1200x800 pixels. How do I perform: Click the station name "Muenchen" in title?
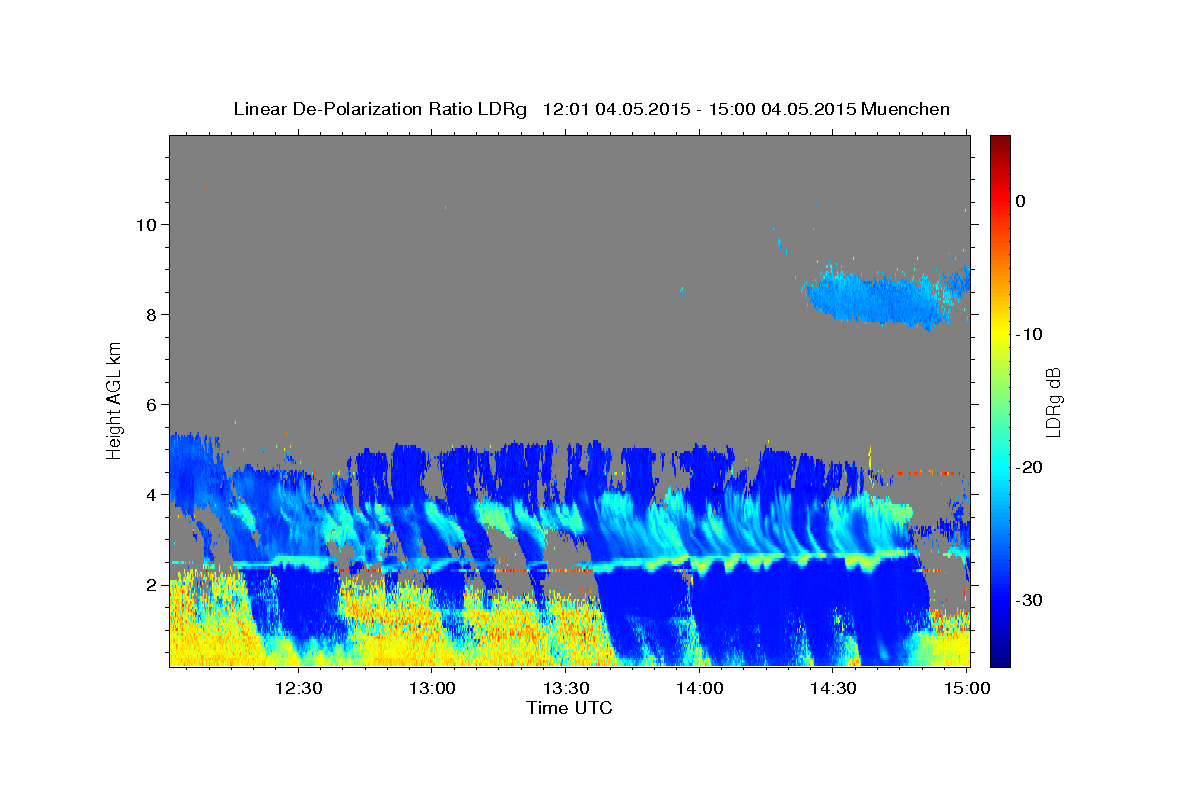pyautogui.click(x=906, y=109)
